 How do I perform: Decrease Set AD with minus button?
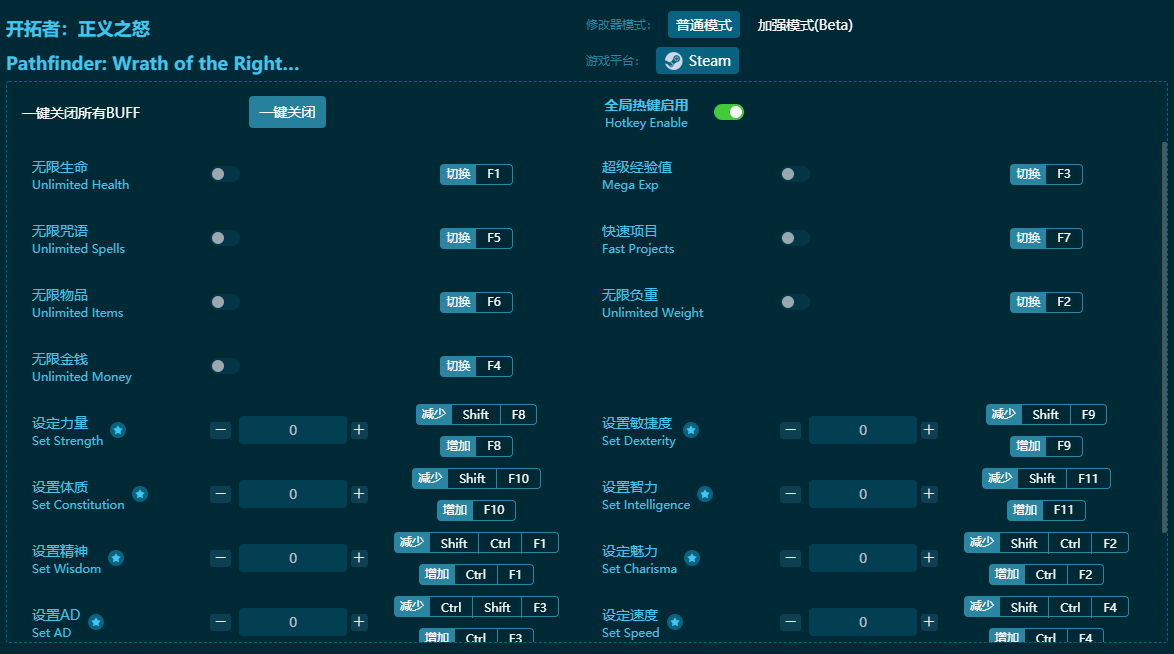220,622
